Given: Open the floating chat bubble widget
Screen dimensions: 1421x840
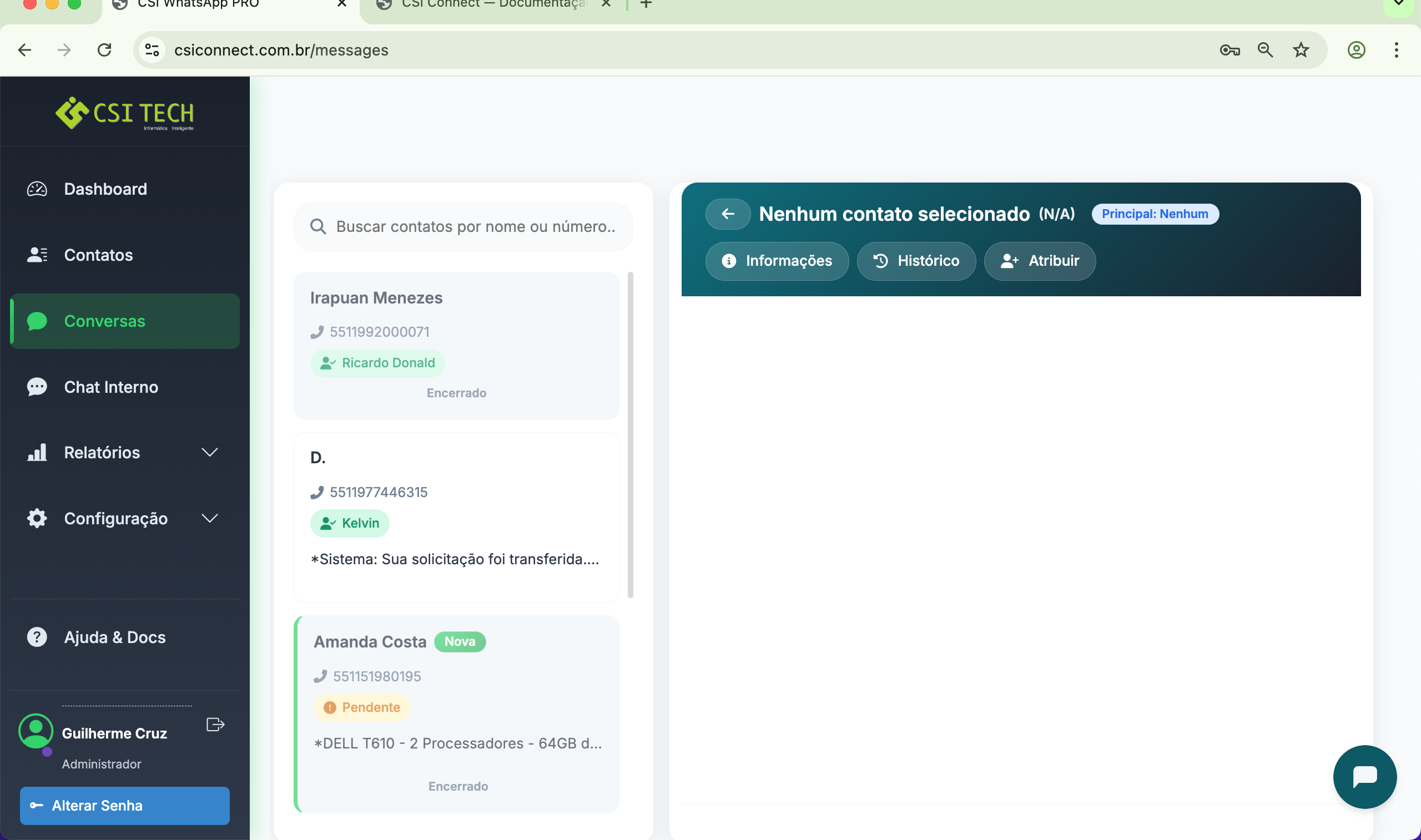Looking at the screenshot, I should (1364, 776).
